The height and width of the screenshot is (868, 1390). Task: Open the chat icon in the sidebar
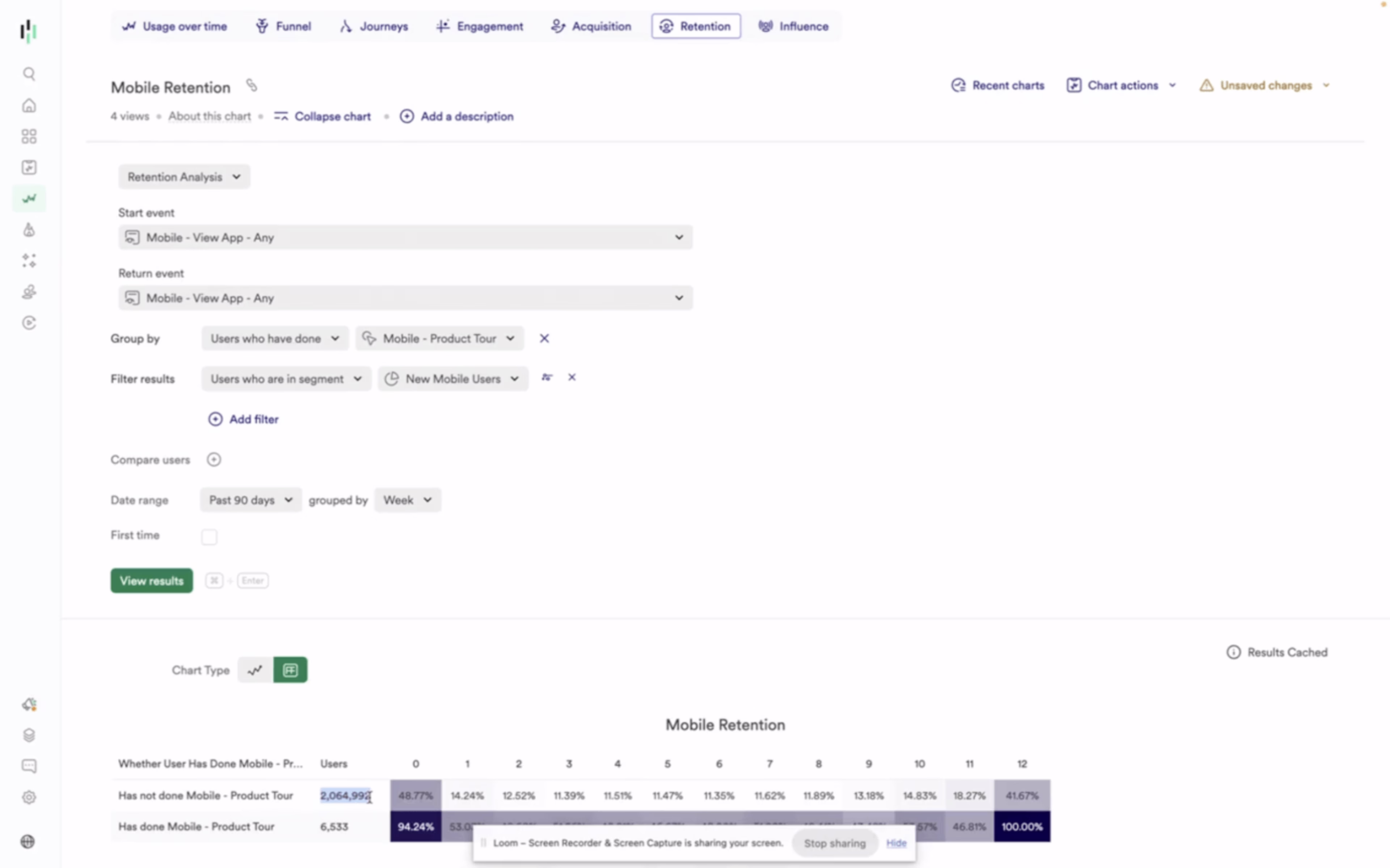click(x=29, y=766)
